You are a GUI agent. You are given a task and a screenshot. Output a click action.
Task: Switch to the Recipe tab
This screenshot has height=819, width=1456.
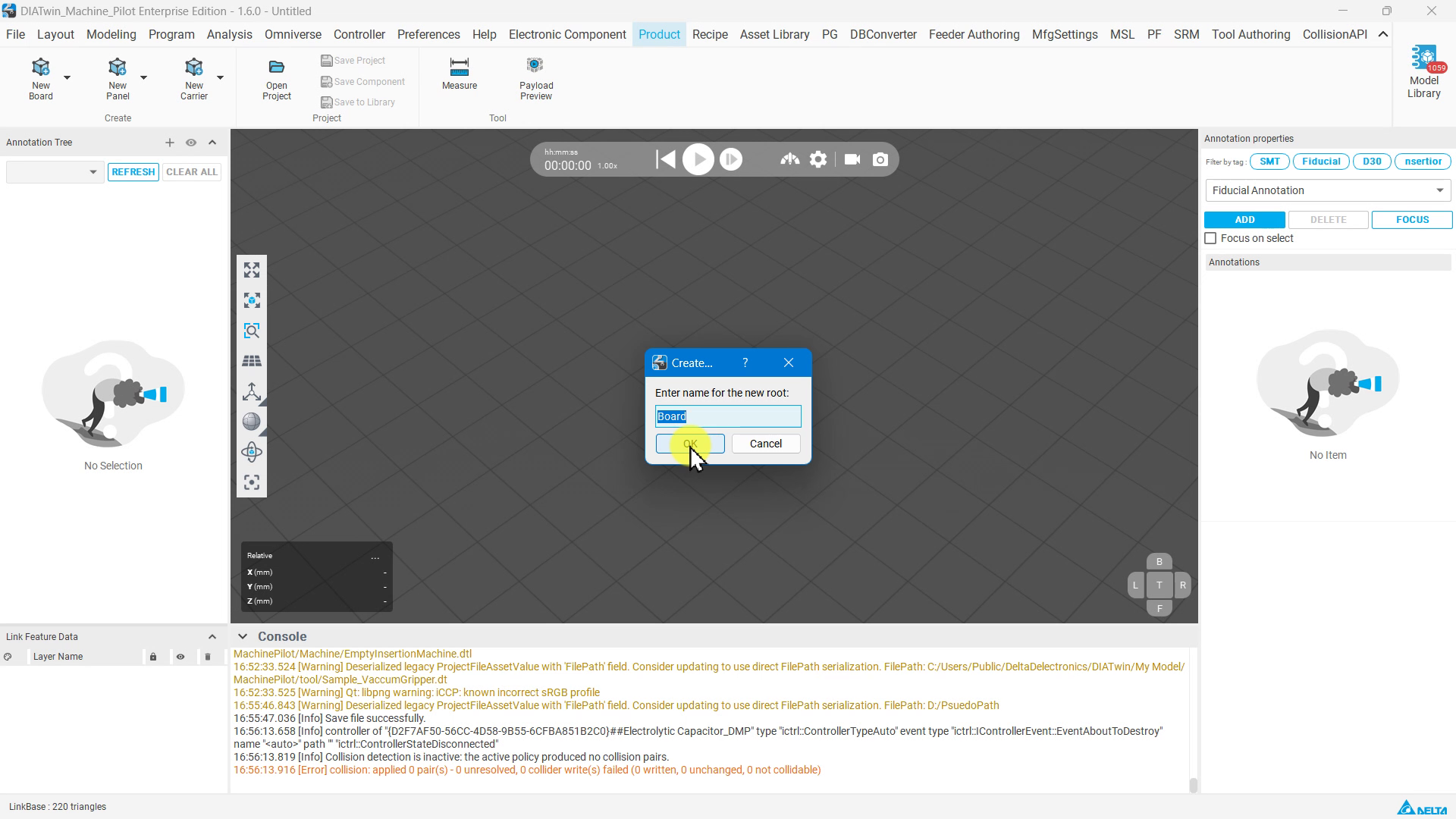710,35
